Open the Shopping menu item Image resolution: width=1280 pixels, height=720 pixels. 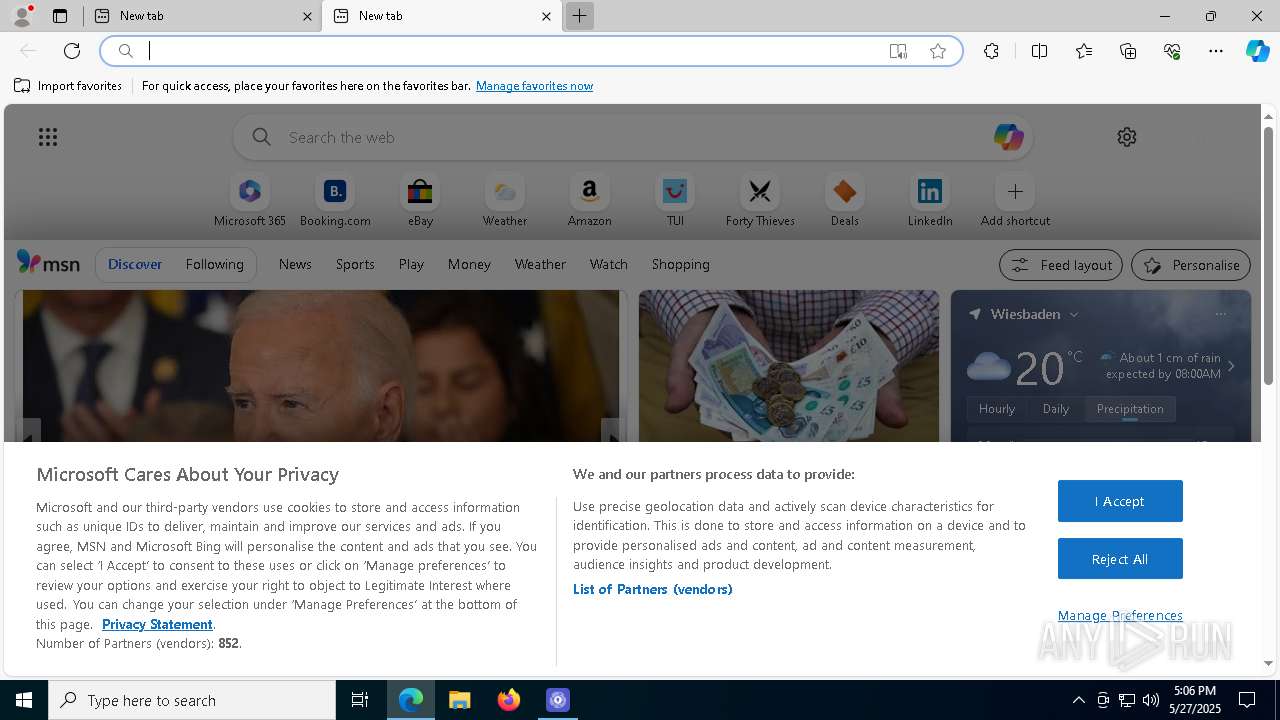click(681, 264)
